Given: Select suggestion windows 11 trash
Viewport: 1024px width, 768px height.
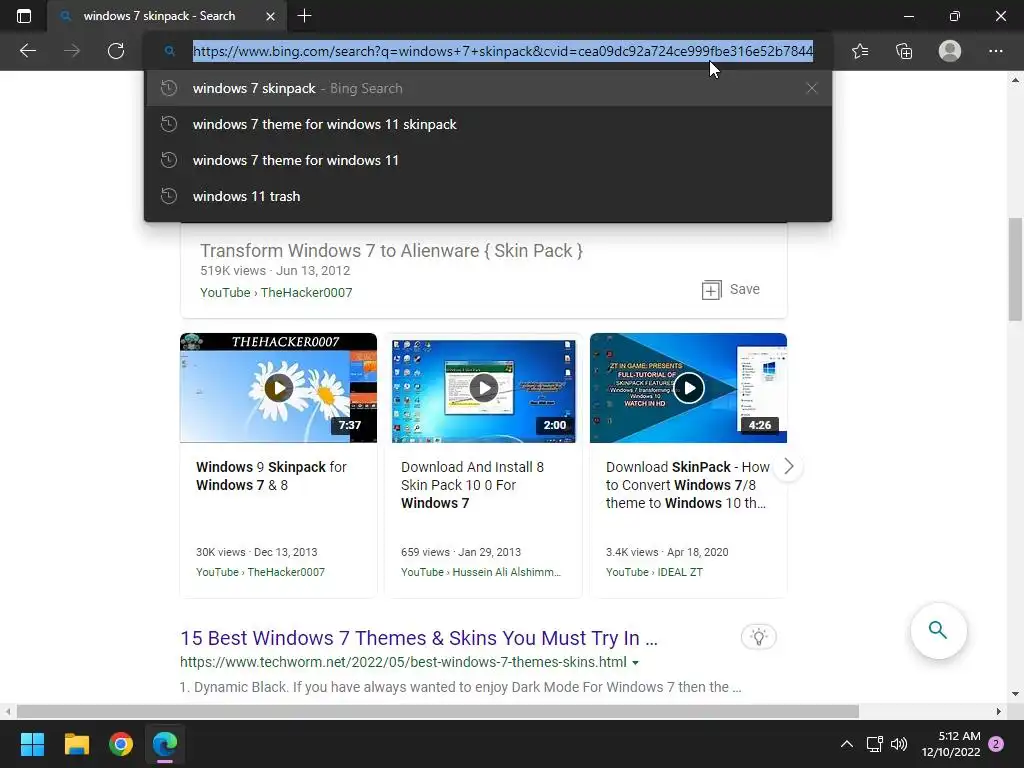Looking at the screenshot, I should 488,196.
